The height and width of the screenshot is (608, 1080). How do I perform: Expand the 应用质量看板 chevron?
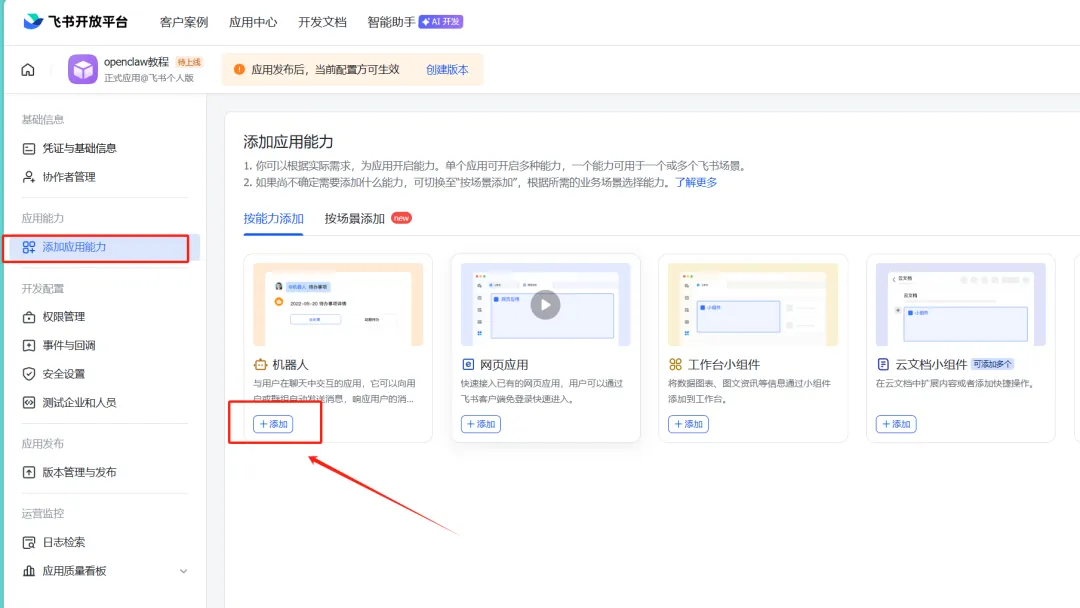coord(183,572)
